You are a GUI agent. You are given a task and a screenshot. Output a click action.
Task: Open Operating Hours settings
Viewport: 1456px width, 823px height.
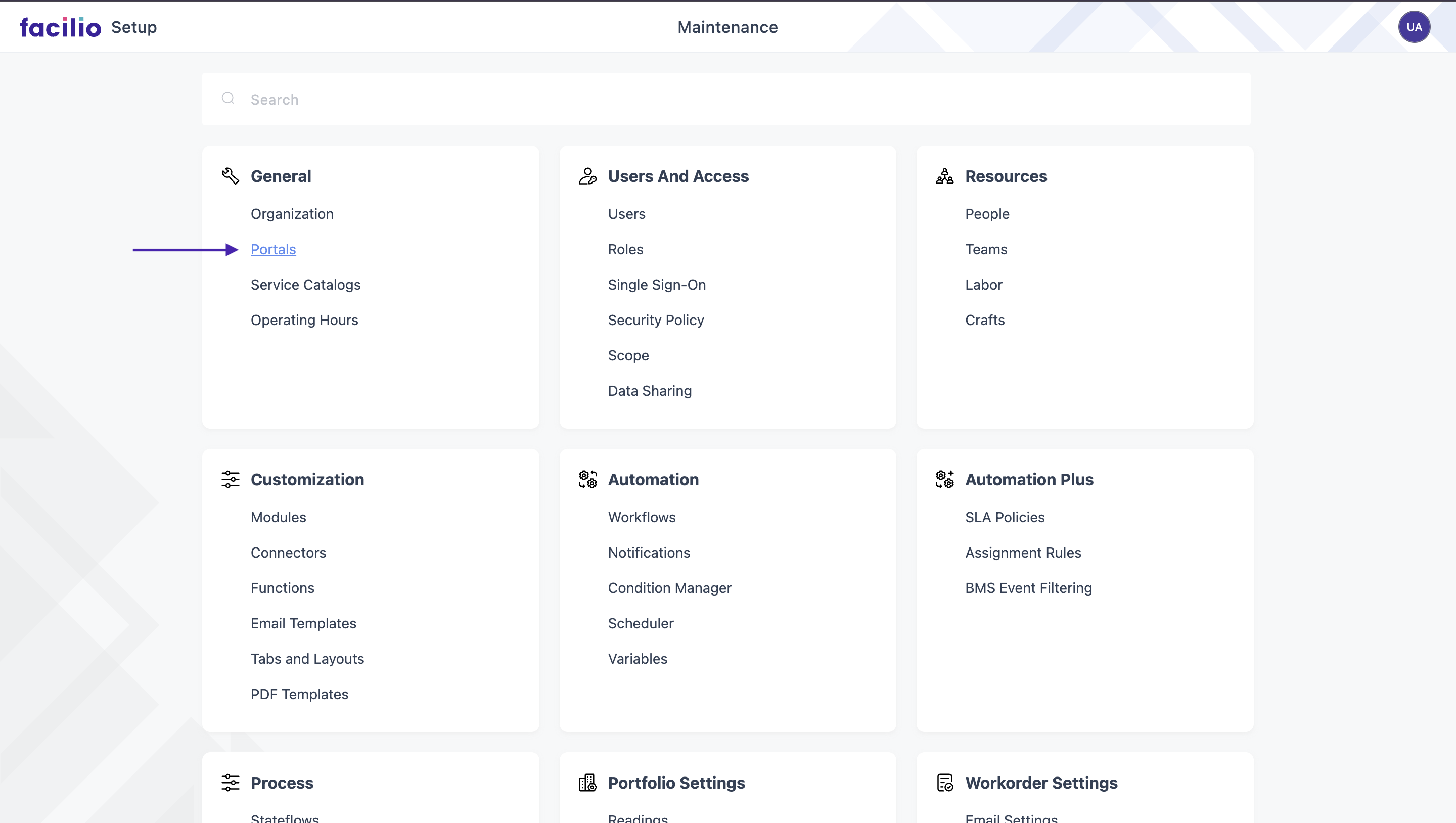click(304, 320)
